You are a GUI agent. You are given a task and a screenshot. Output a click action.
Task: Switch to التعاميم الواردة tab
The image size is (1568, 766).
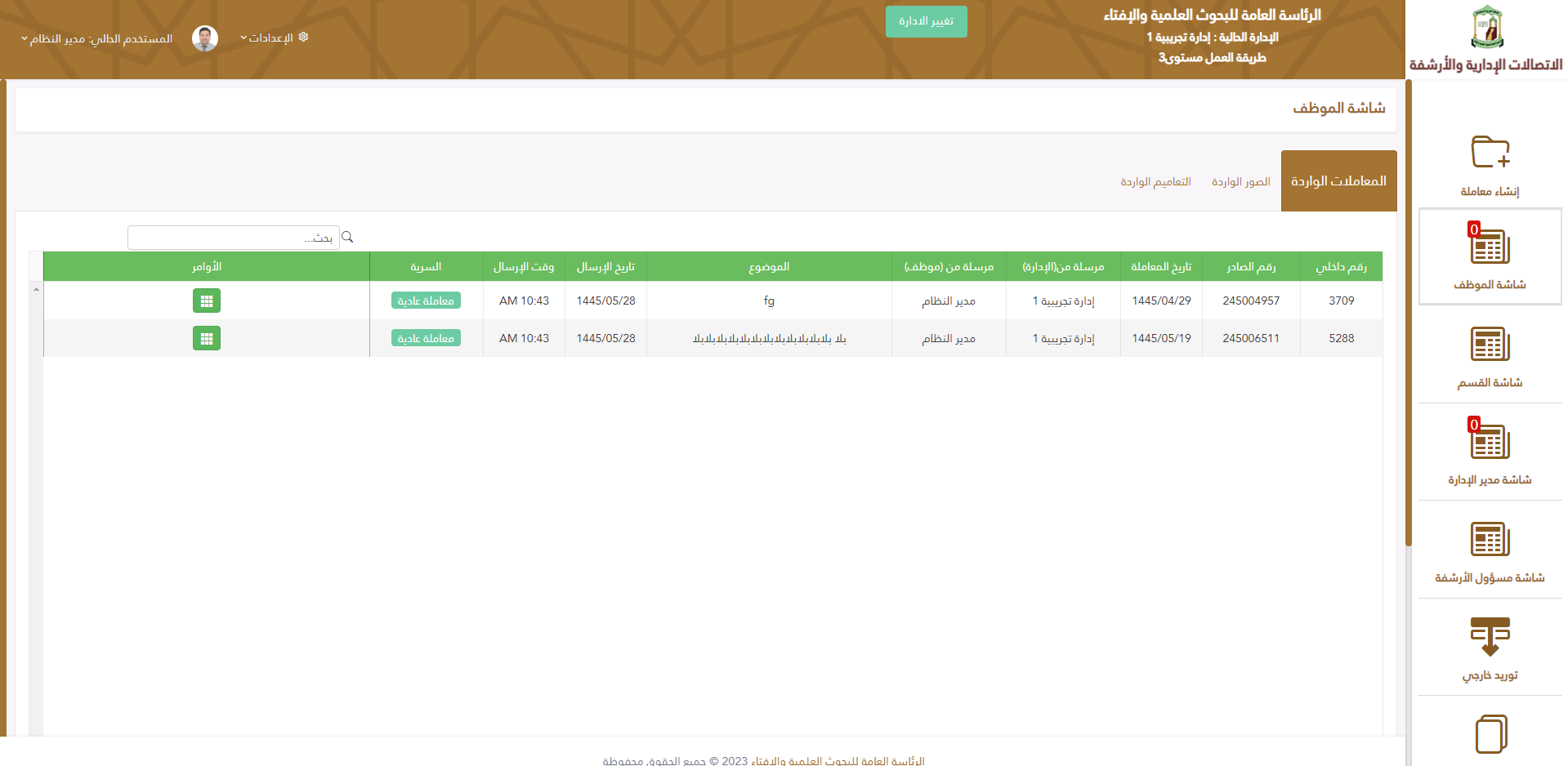1155,181
